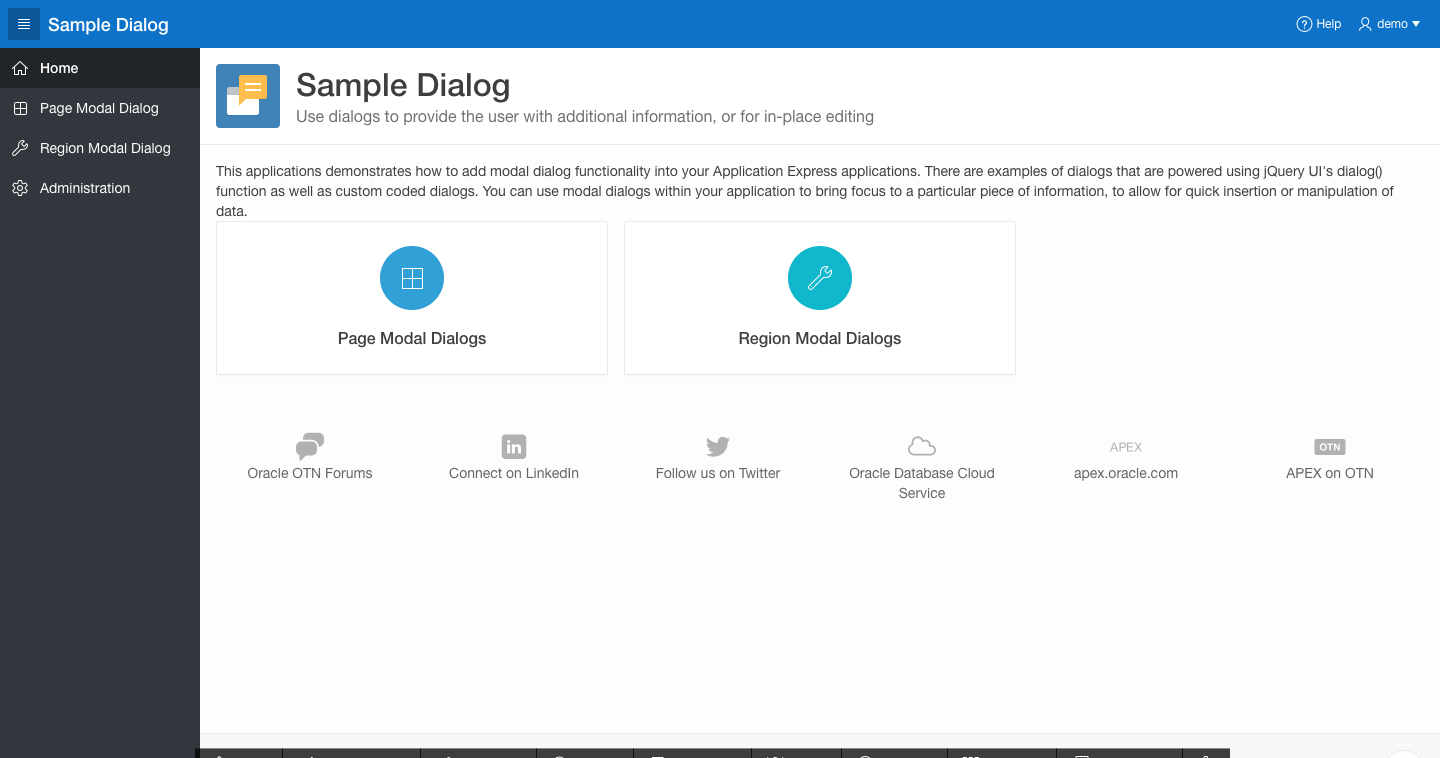The width and height of the screenshot is (1440, 758).
Task: Click the teal wrench circle icon
Action: [x=820, y=278]
